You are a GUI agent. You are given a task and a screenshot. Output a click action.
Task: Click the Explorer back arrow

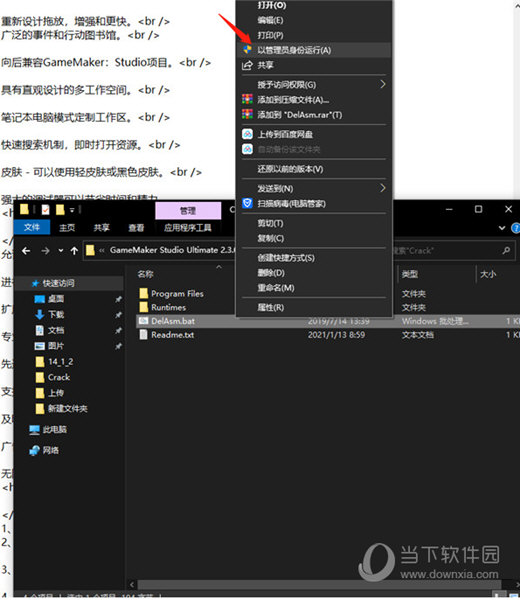pyautogui.click(x=26, y=251)
